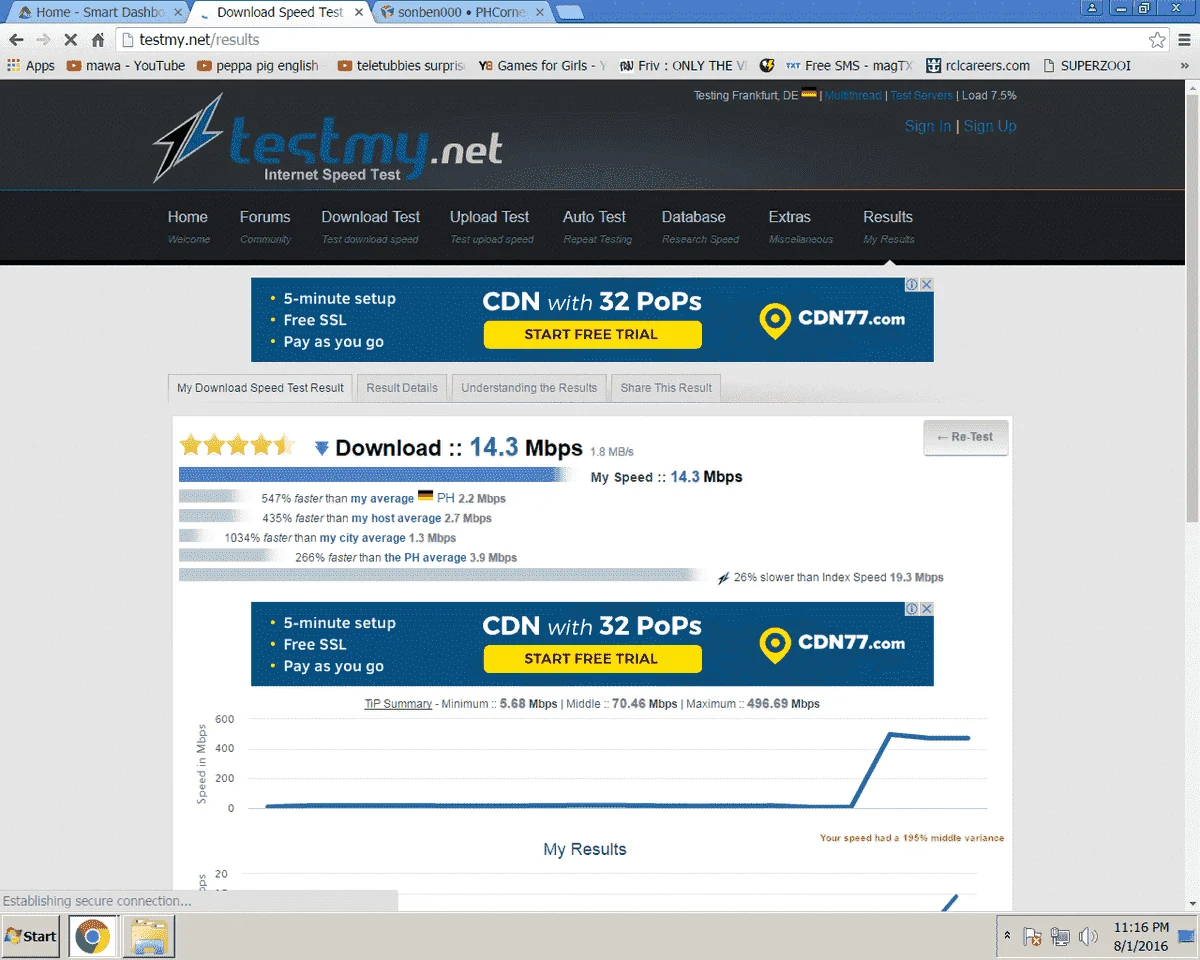Select the Understanding the Results tab
This screenshot has width=1200, height=960.
[x=529, y=388]
